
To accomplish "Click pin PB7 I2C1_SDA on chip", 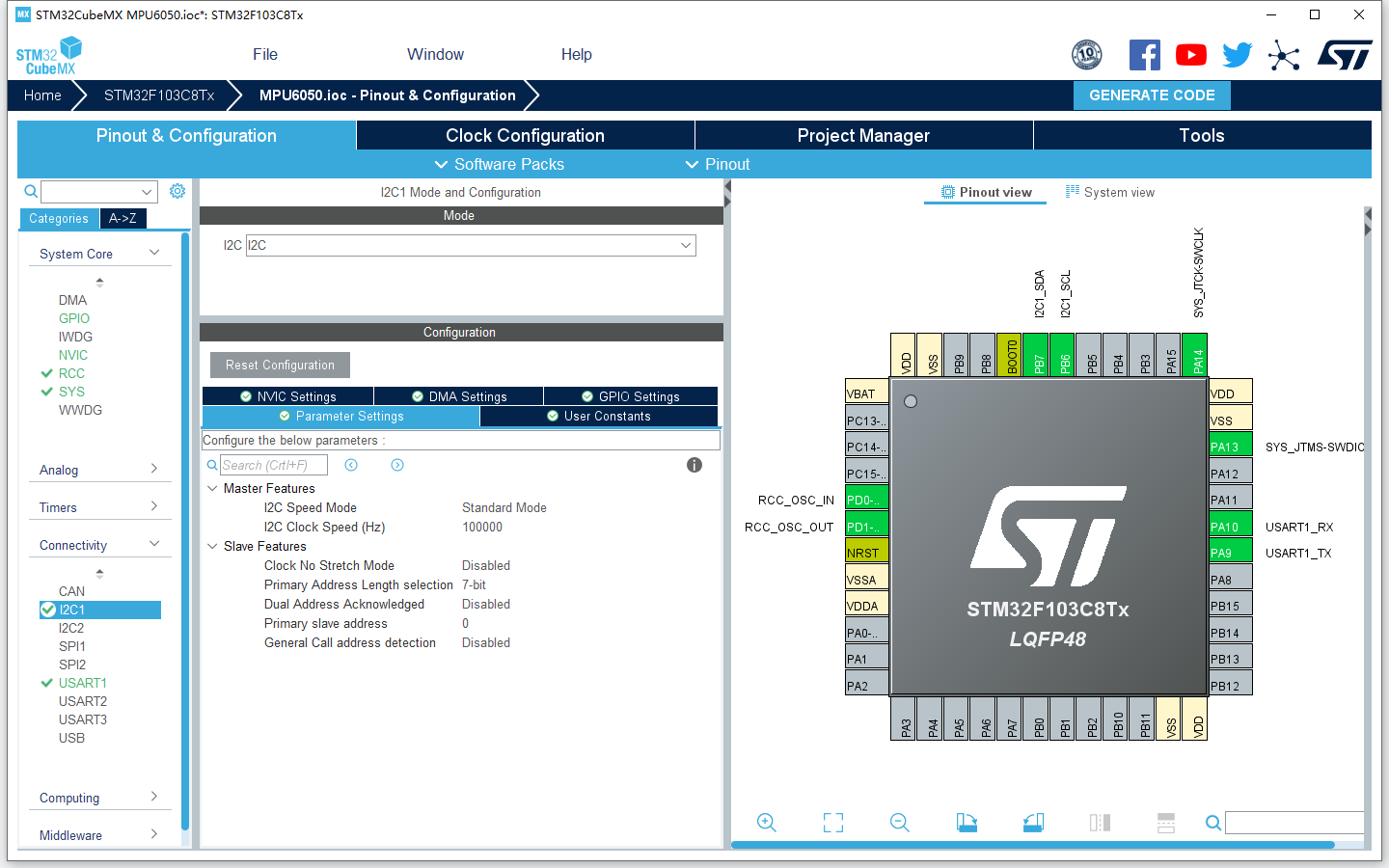I will coord(1035,355).
